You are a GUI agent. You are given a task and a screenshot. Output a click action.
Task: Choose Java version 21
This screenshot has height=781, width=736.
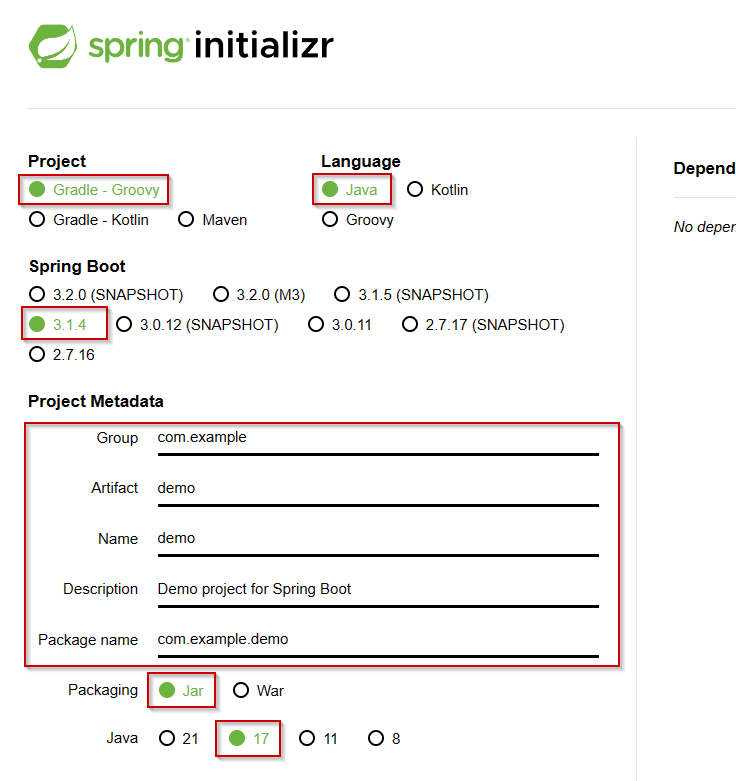click(179, 739)
